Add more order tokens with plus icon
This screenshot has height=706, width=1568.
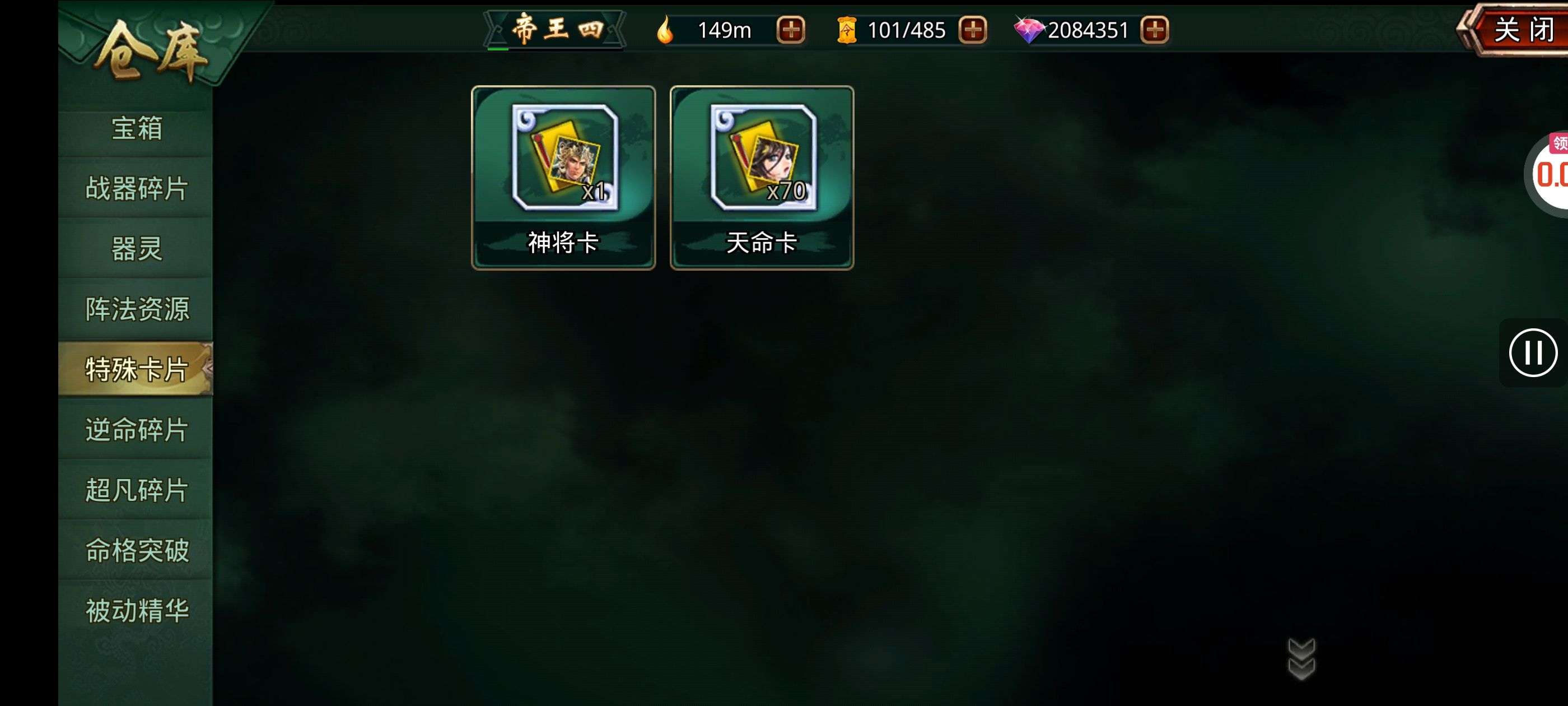coord(972,30)
